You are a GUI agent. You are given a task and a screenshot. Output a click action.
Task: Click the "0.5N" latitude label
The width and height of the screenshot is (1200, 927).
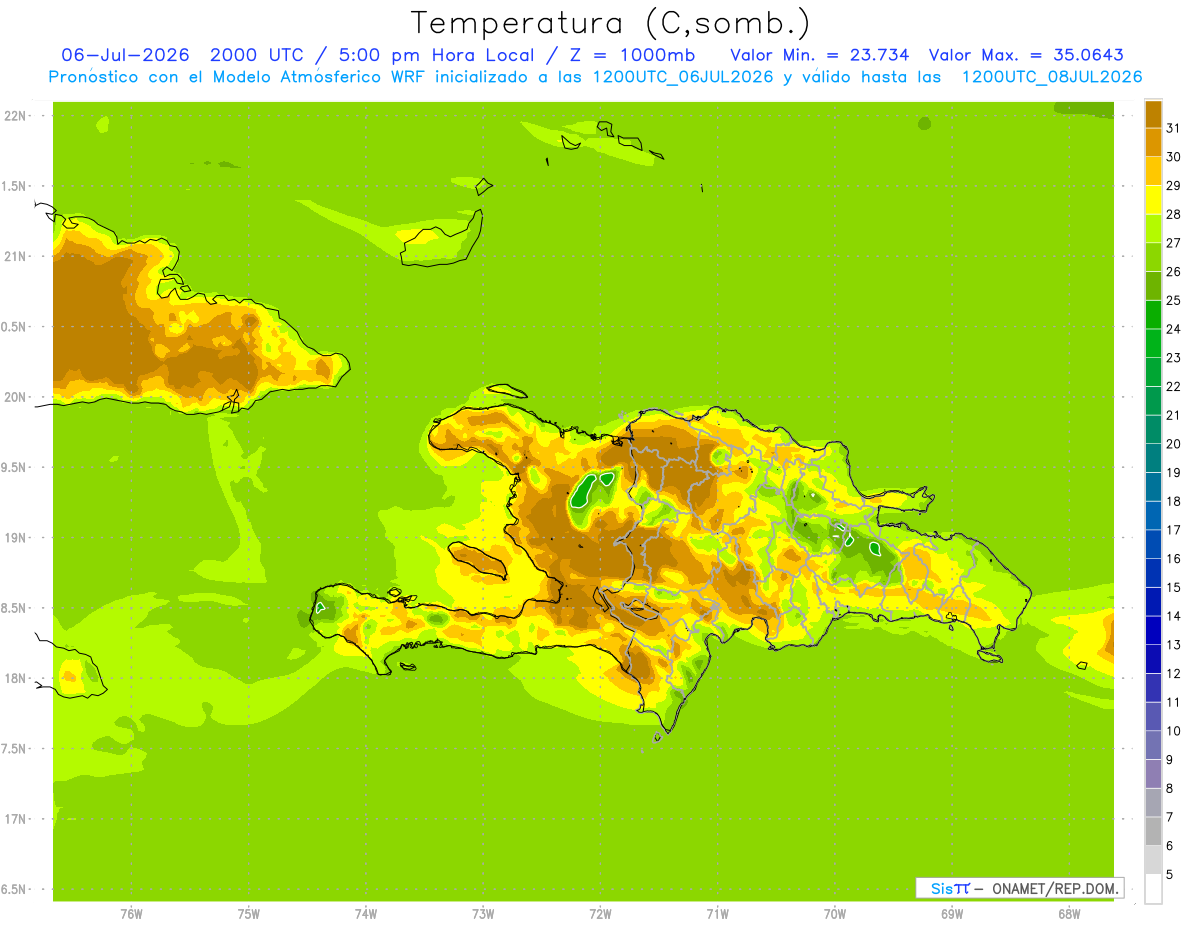[x=15, y=327]
